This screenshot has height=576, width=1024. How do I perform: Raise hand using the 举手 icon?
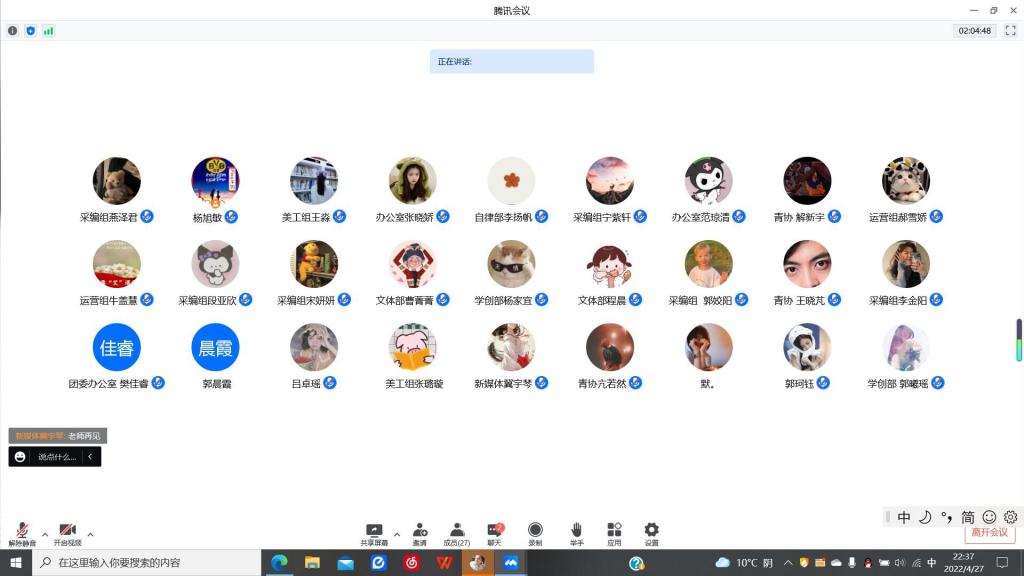click(x=576, y=531)
